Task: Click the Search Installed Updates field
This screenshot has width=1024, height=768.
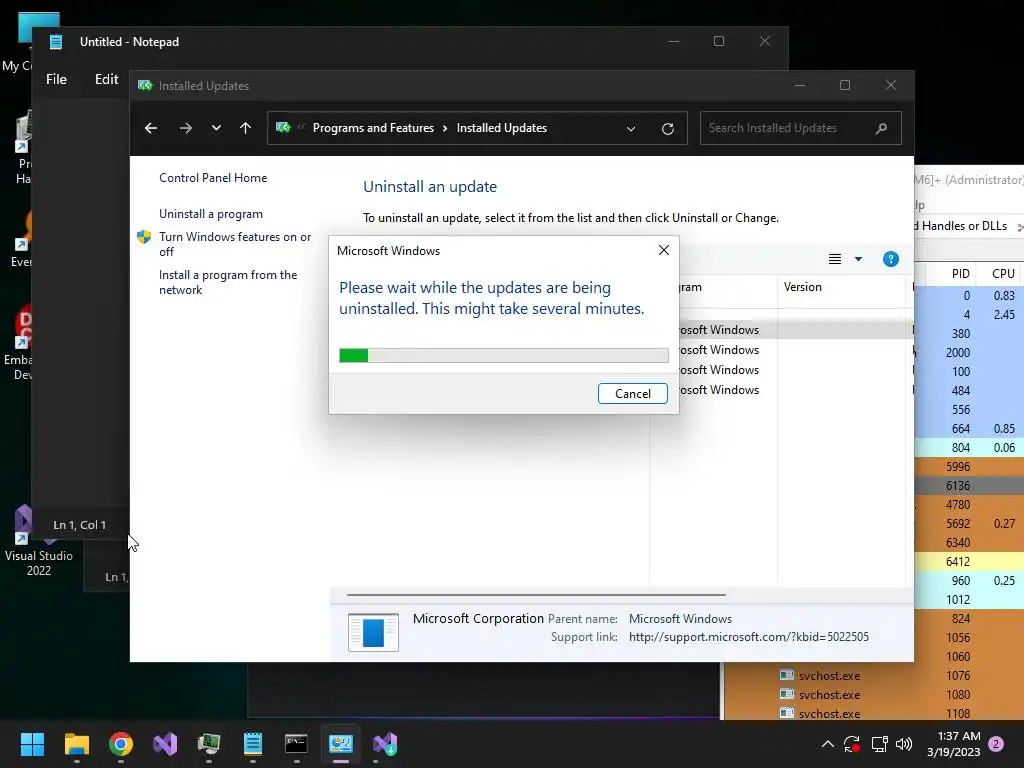Action: click(x=801, y=128)
